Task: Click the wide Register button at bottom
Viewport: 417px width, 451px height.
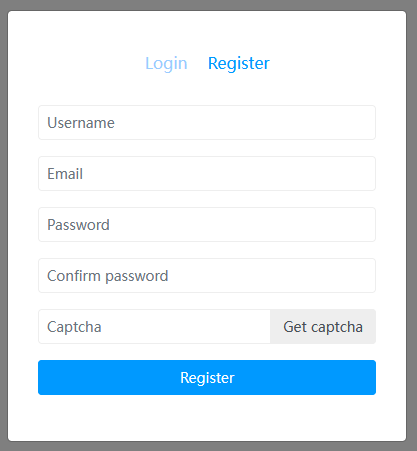Action: pos(207,377)
